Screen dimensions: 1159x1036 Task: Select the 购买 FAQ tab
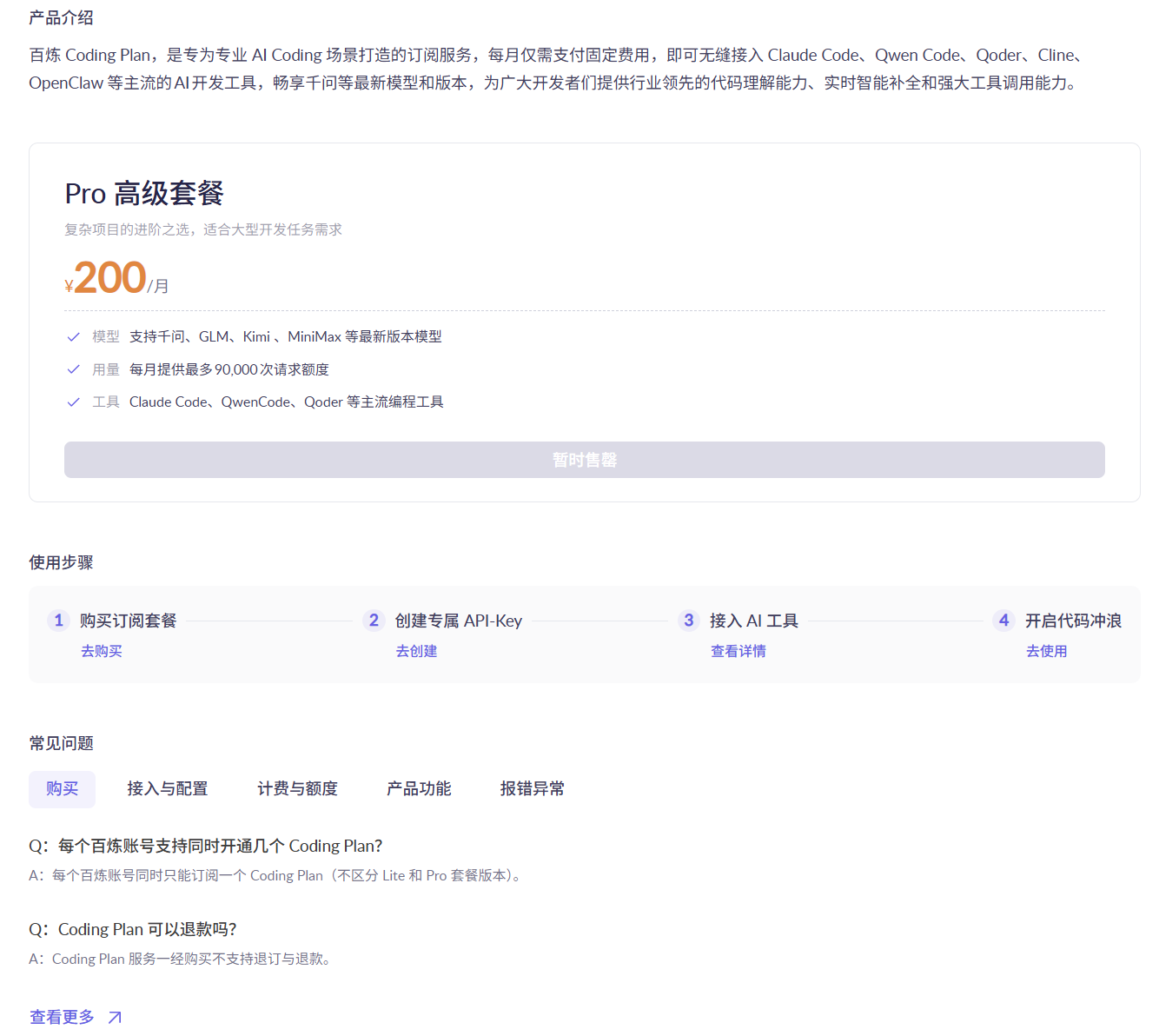(63, 789)
